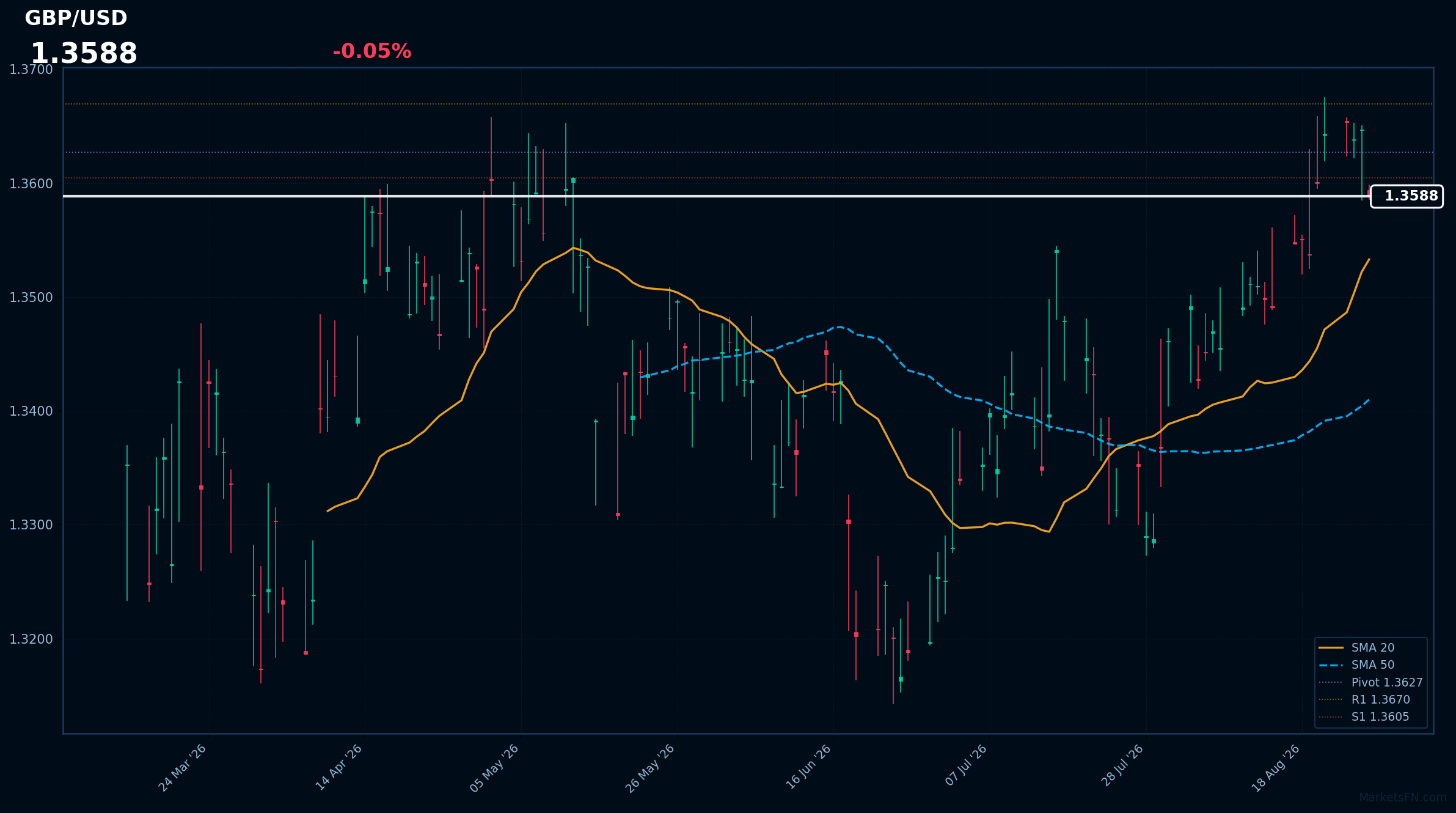Click the 1.3500 y-axis label
This screenshot has width=1456, height=813.
pyautogui.click(x=31, y=298)
